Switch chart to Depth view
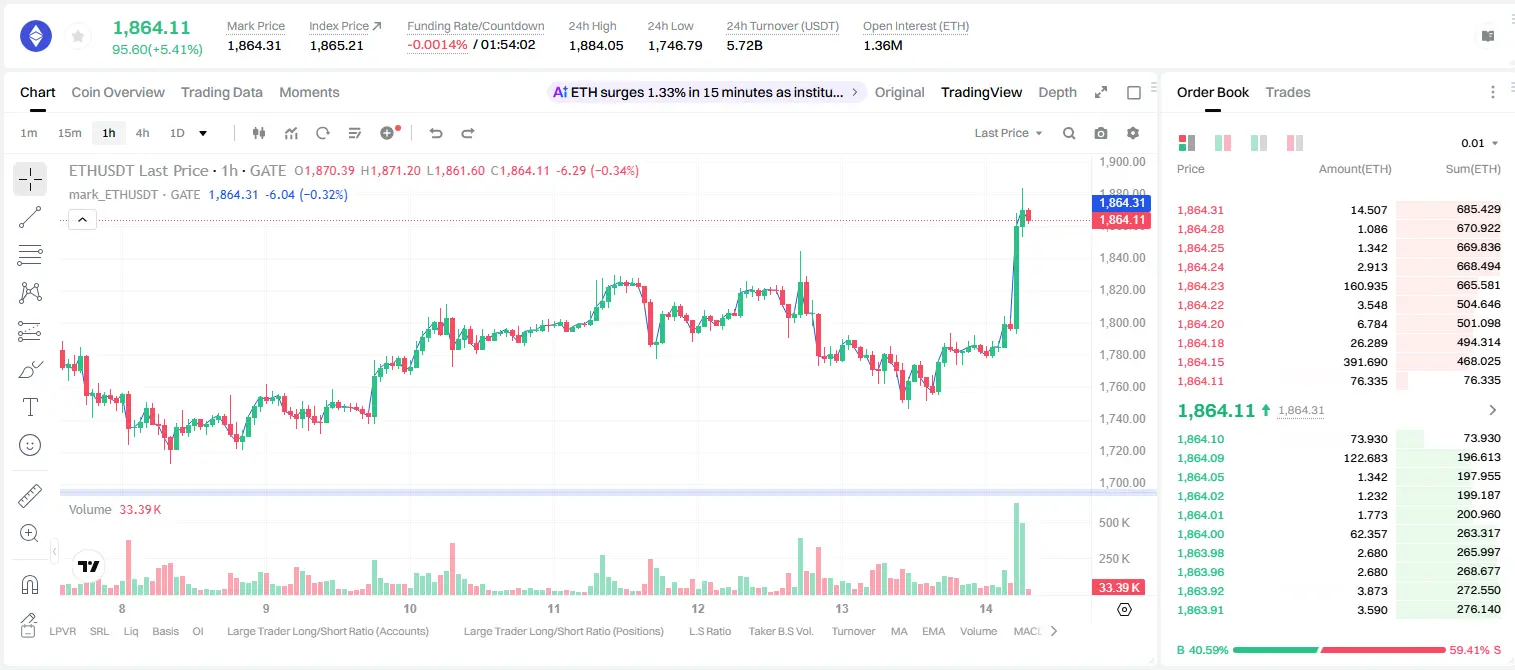This screenshot has width=1515, height=670. [1057, 92]
